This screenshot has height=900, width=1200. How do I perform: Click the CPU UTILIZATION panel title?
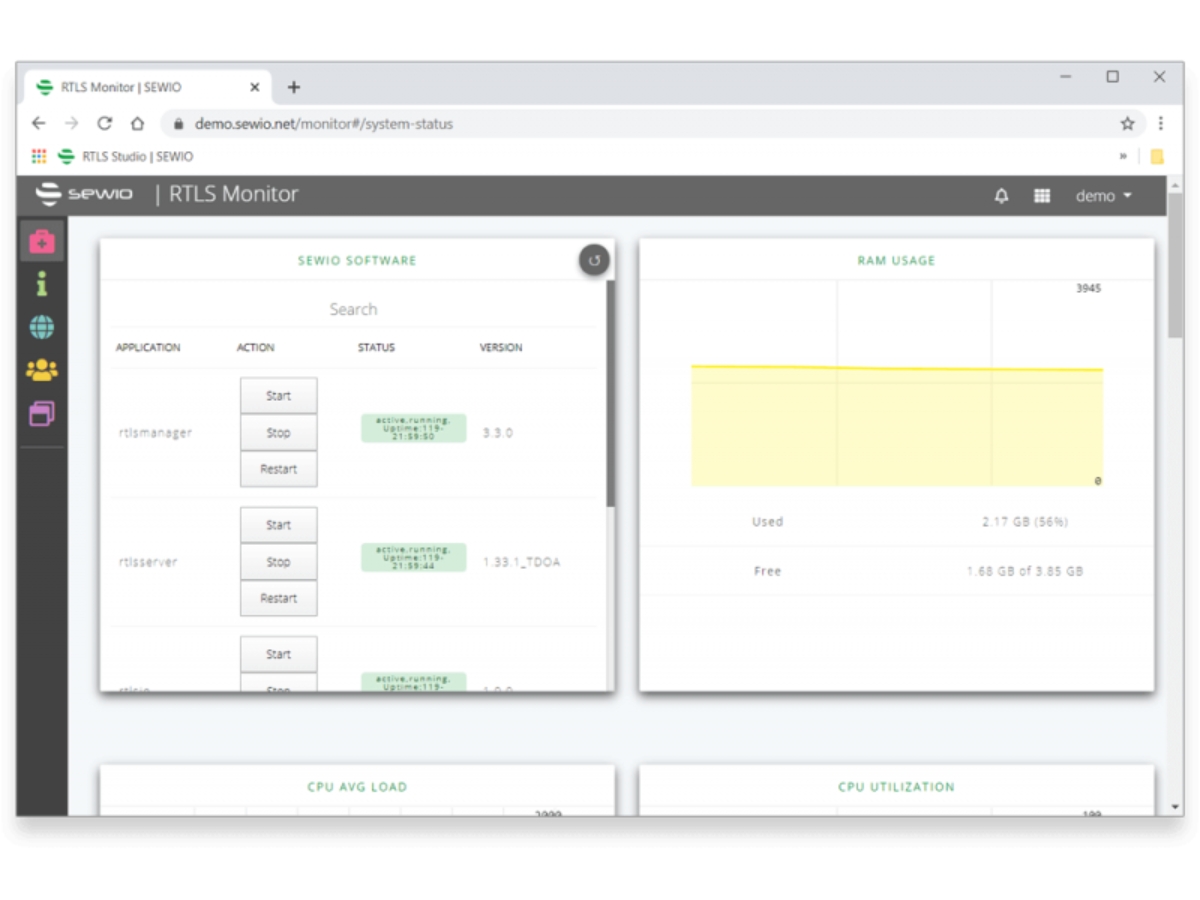click(x=896, y=787)
